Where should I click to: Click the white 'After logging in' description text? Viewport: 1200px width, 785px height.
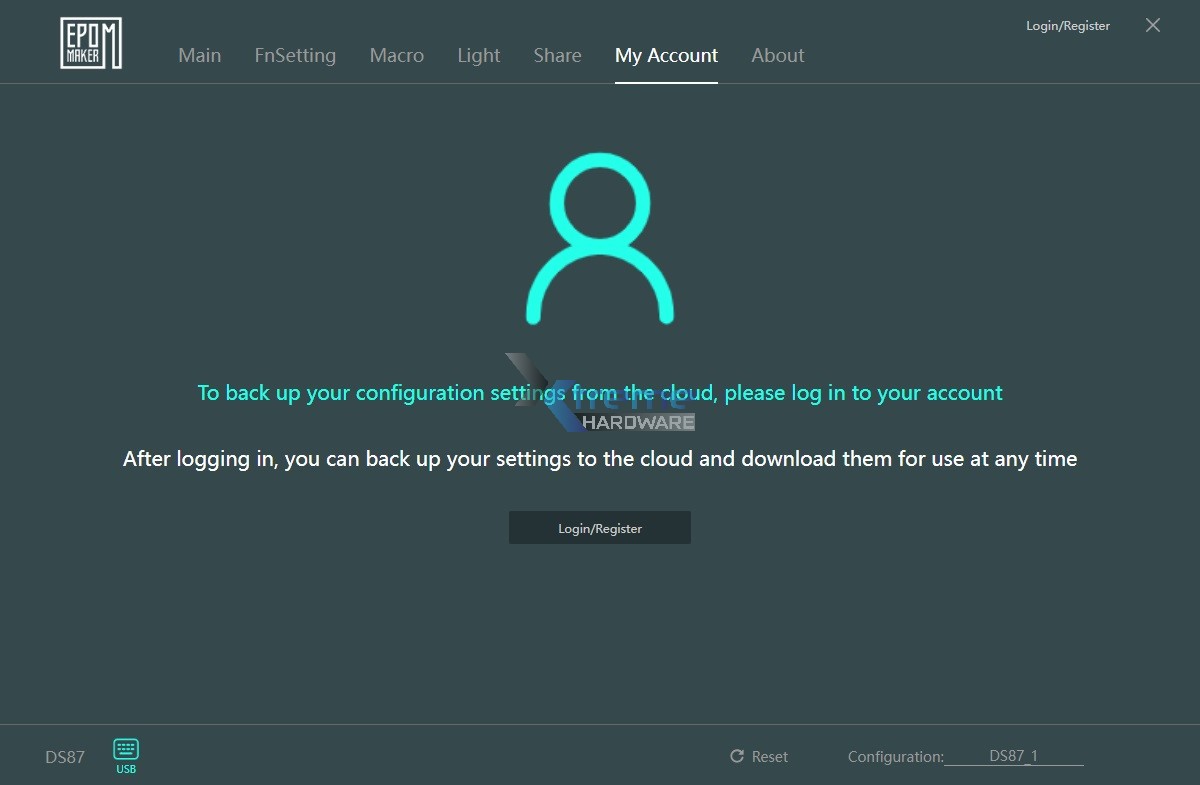pos(600,459)
